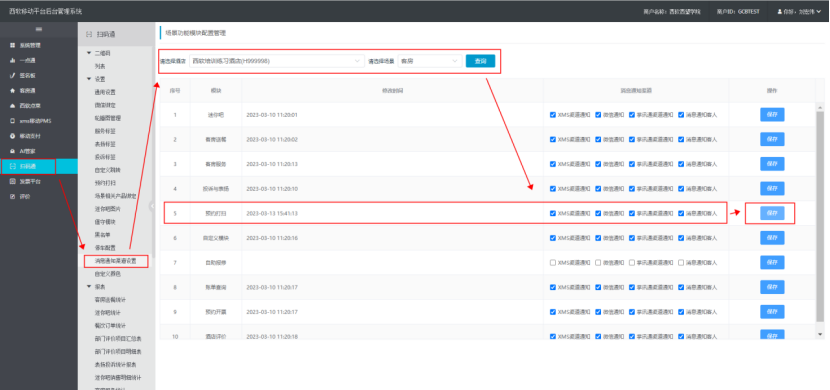The height and width of the screenshot is (390, 830).
Task: Collapse the 设置 tree section
Action: (89, 79)
